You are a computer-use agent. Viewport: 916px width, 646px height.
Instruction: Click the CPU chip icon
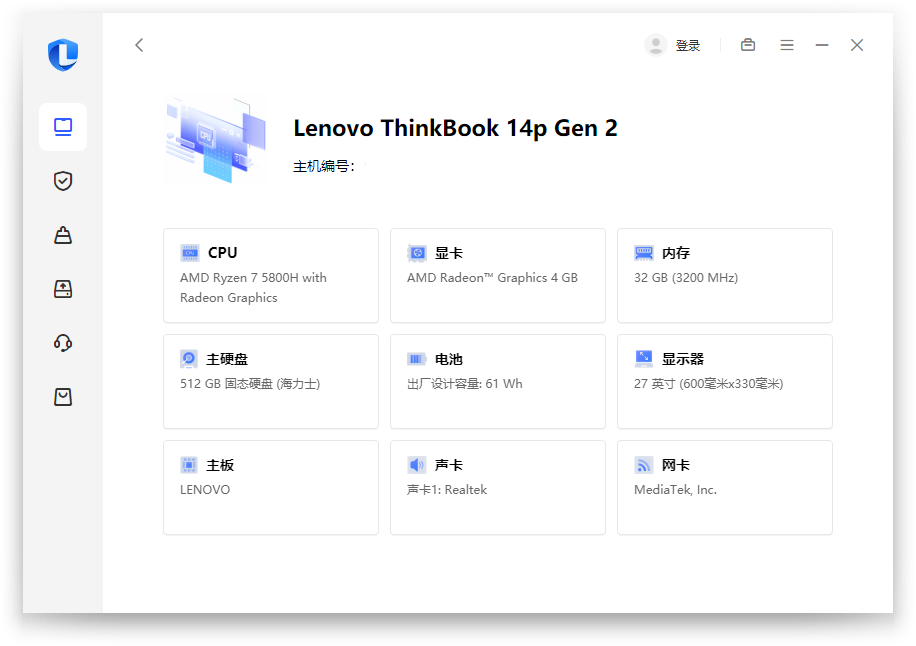tap(190, 253)
